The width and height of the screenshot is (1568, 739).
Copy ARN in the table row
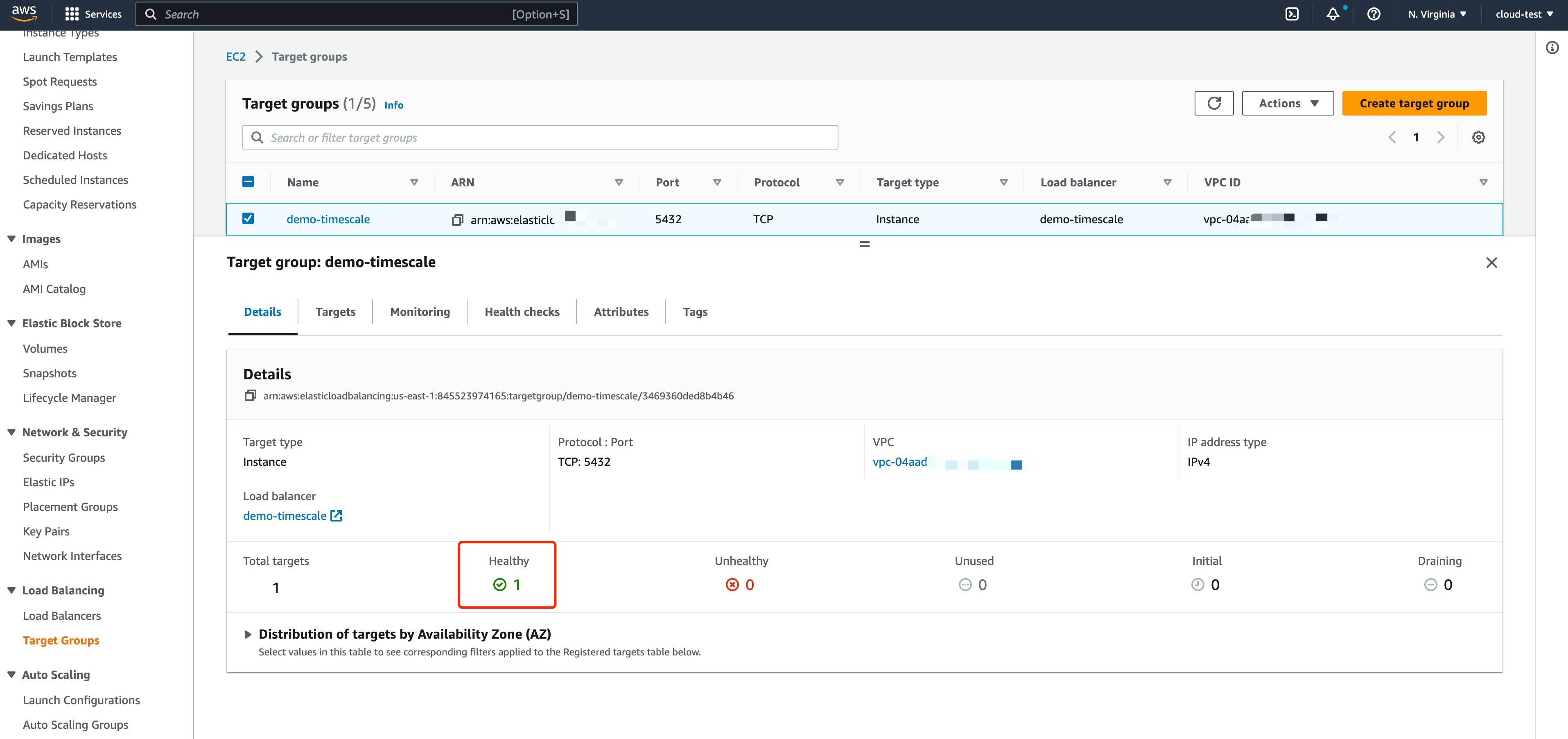tap(457, 220)
